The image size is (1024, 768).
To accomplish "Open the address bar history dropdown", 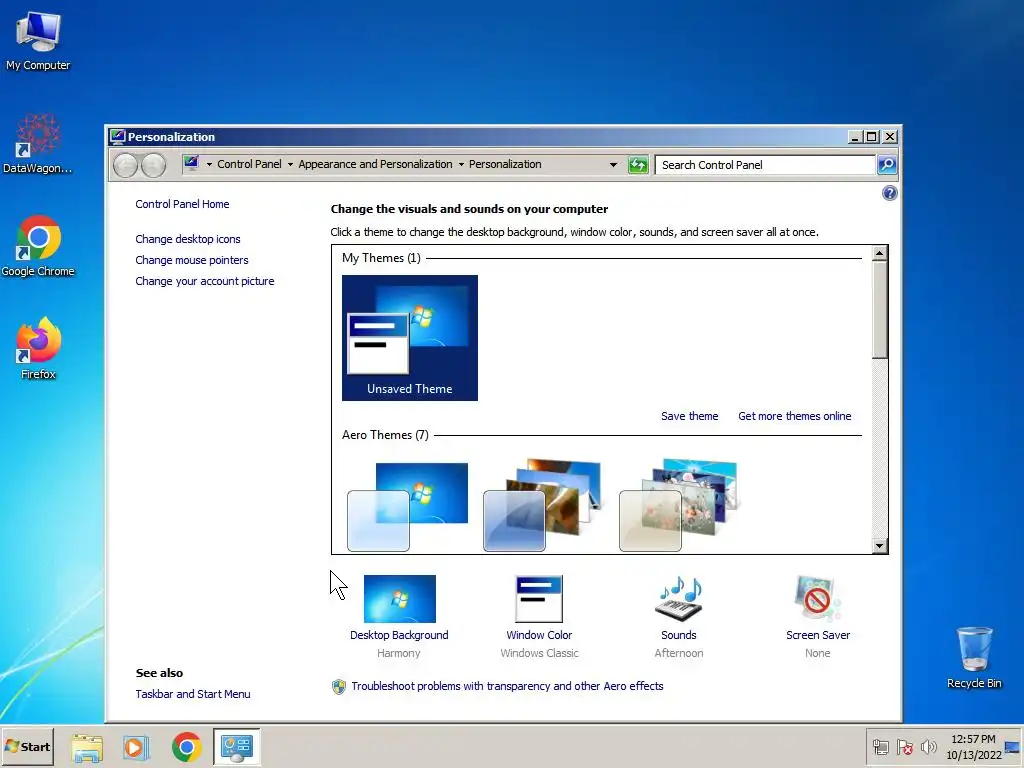I will (x=613, y=165).
